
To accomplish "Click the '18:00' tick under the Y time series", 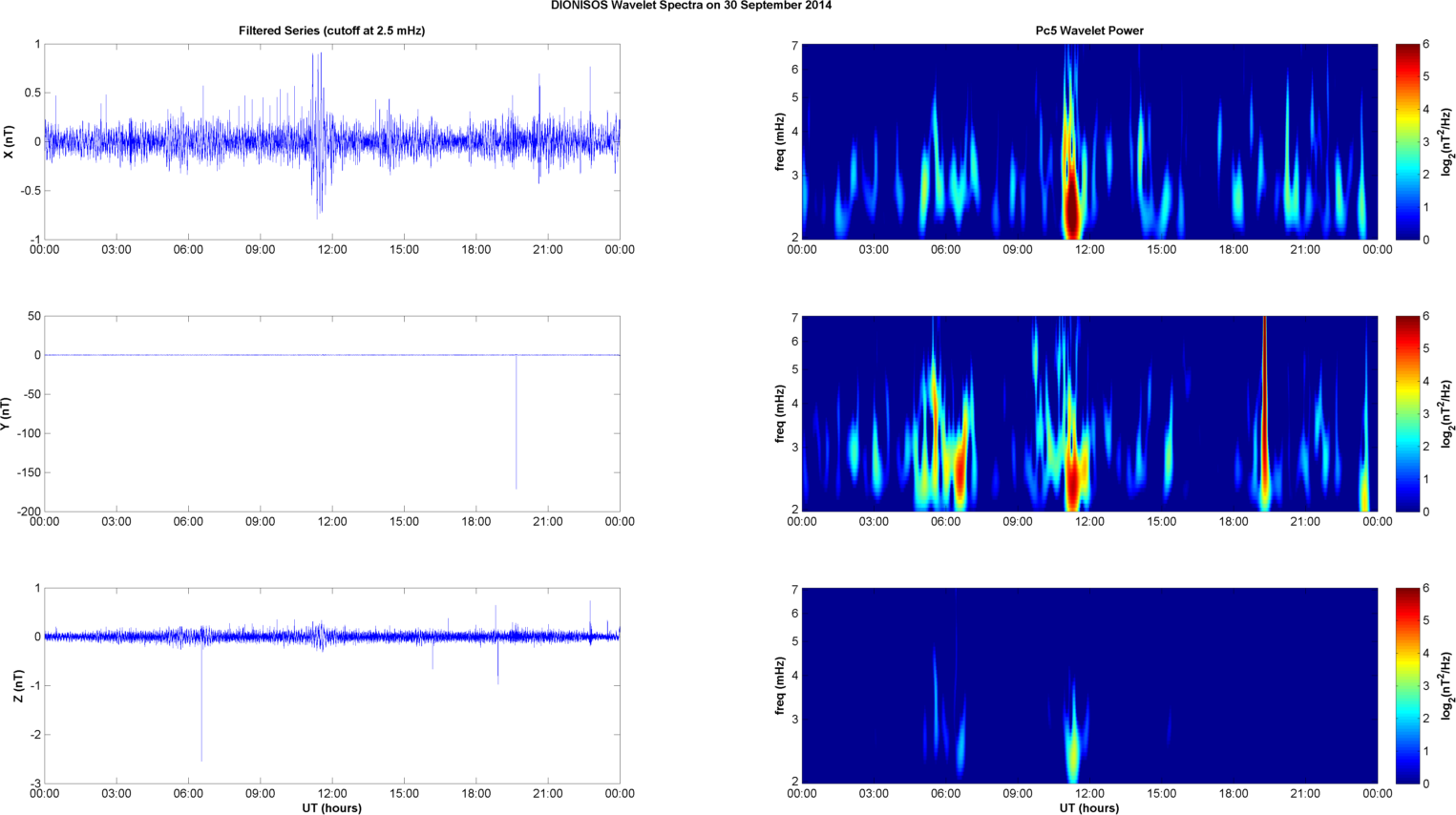I will pyautogui.click(x=476, y=522).
